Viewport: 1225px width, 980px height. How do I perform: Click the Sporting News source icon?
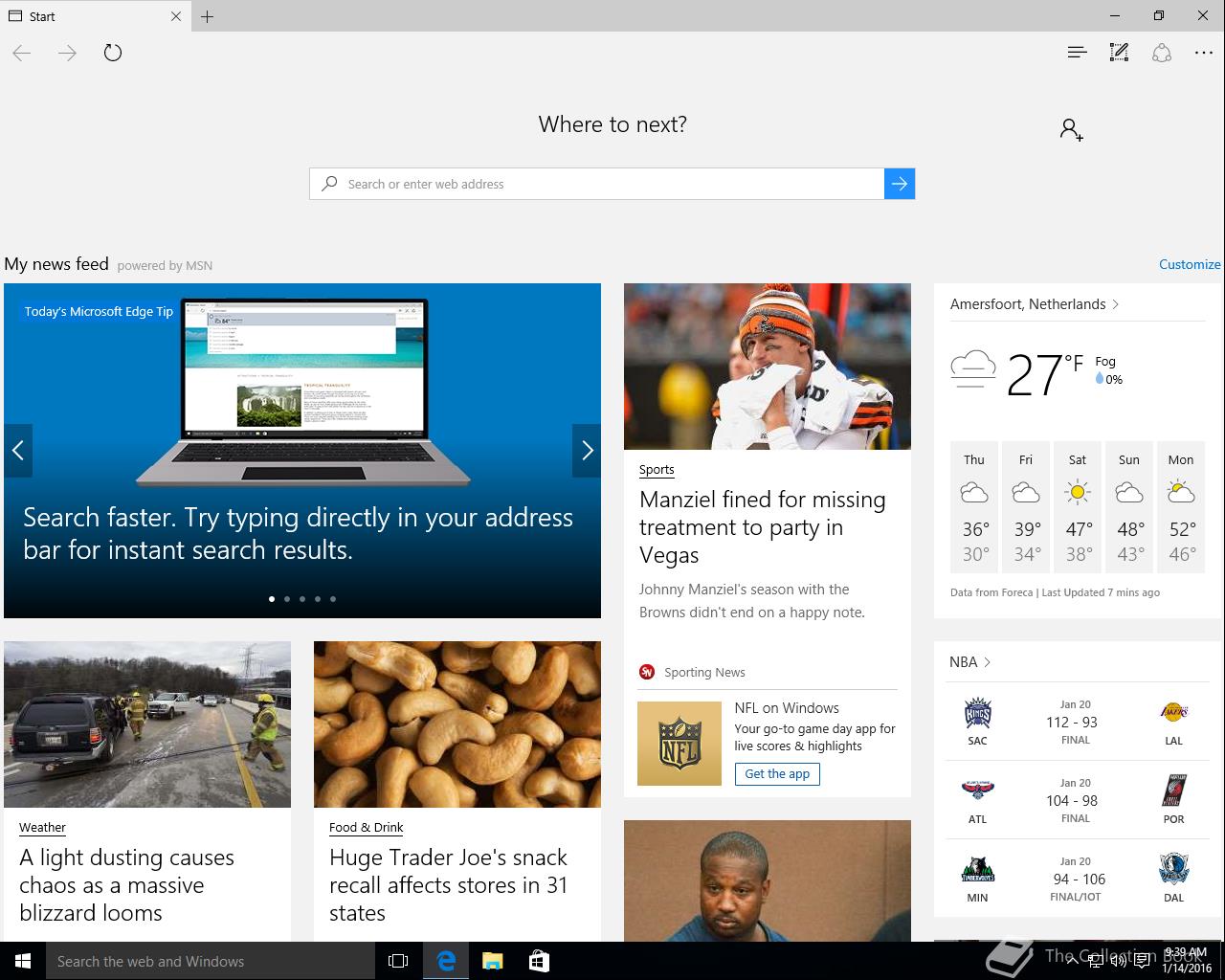647,672
